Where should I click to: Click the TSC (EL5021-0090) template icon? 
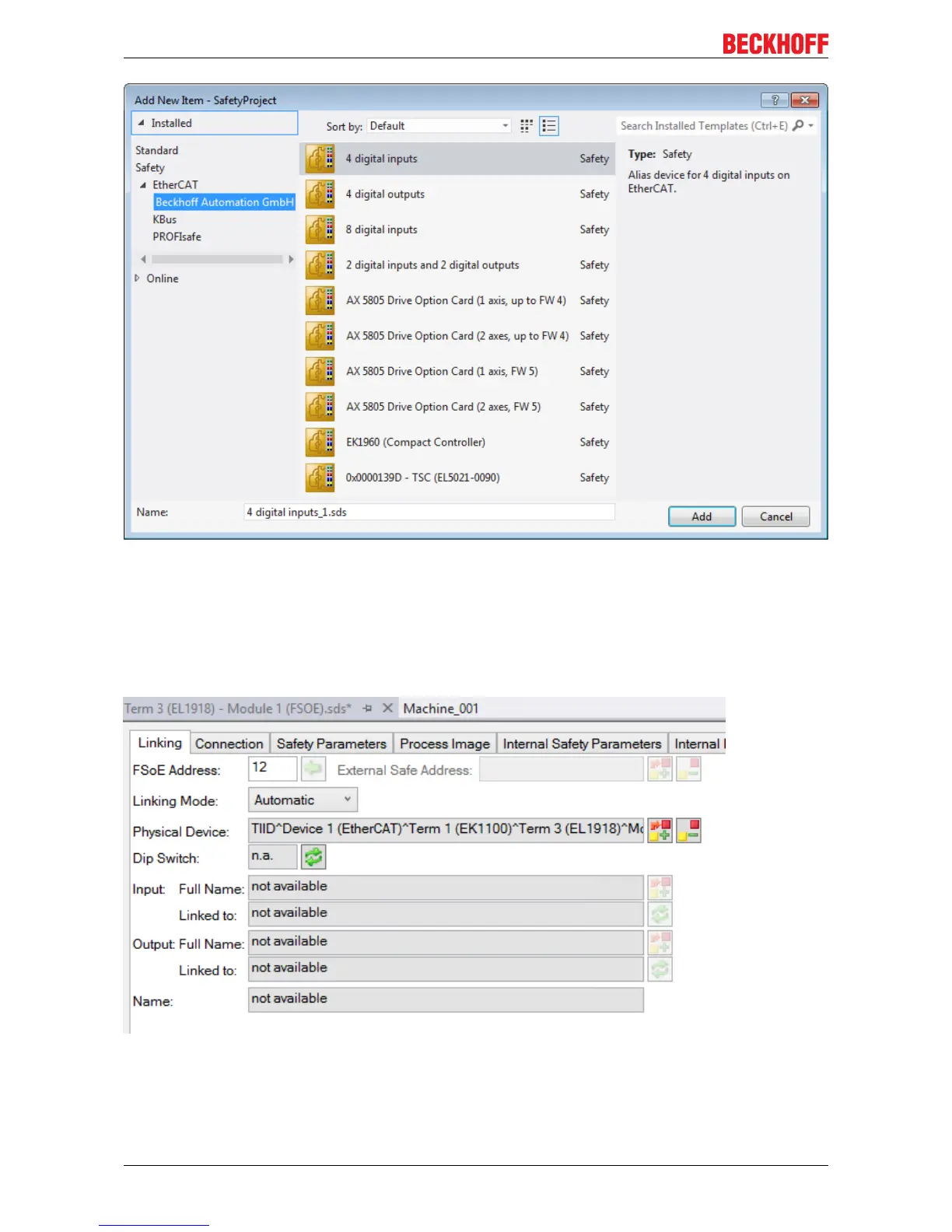[x=320, y=478]
